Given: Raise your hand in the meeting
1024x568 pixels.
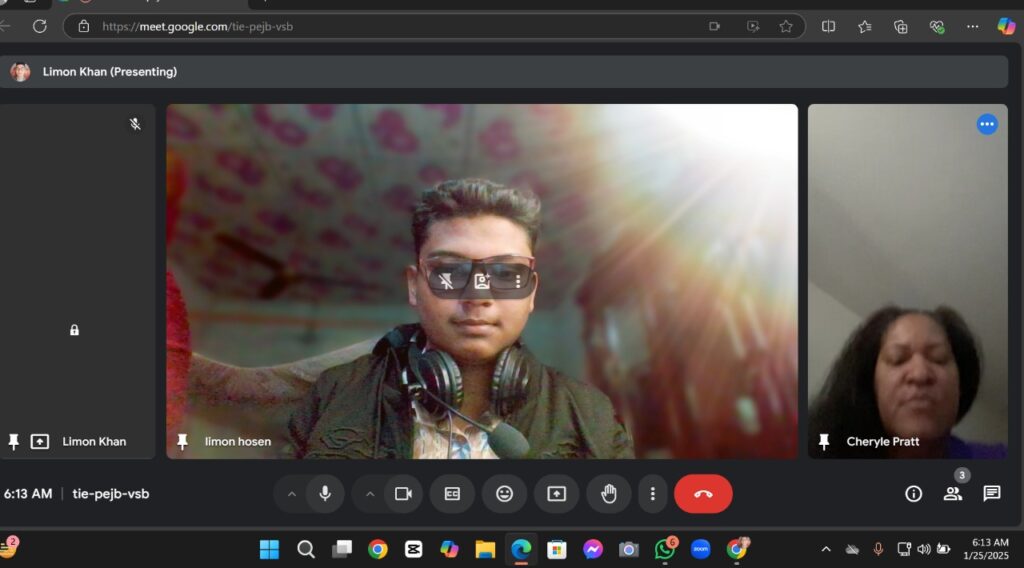Looking at the screenshot, I should (x=608, y=494).
